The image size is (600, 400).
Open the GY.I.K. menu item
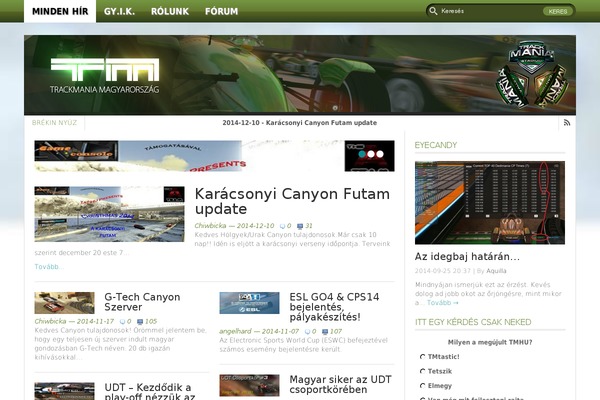tap(119, 11)
